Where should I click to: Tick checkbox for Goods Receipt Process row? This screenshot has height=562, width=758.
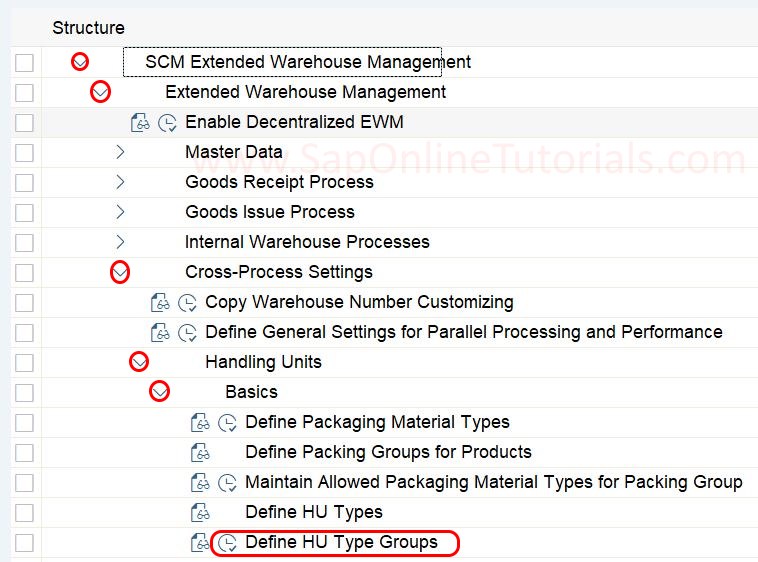point(24,183)
